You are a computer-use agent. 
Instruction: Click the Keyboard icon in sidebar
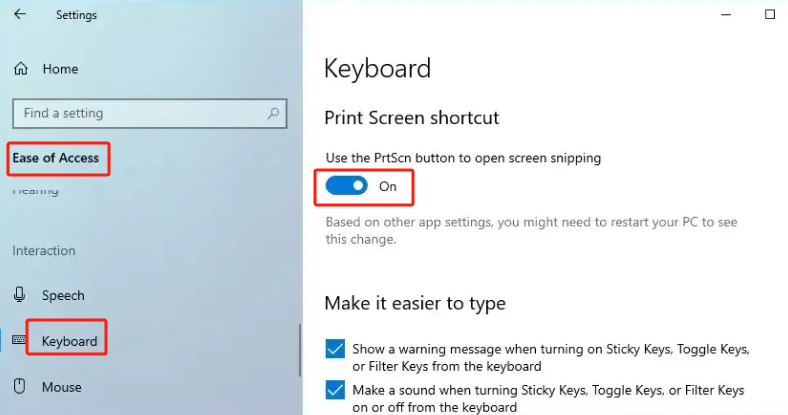point(19,341)
